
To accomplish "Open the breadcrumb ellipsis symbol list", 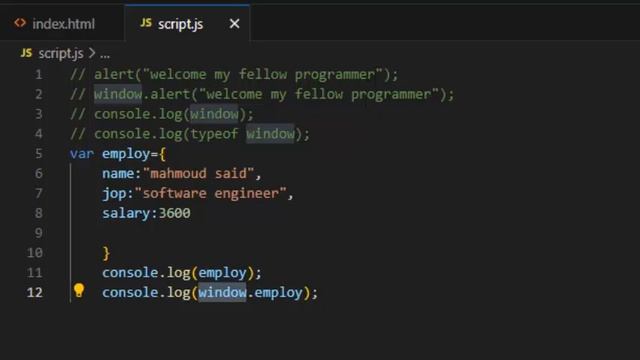I will pos(105,54).
